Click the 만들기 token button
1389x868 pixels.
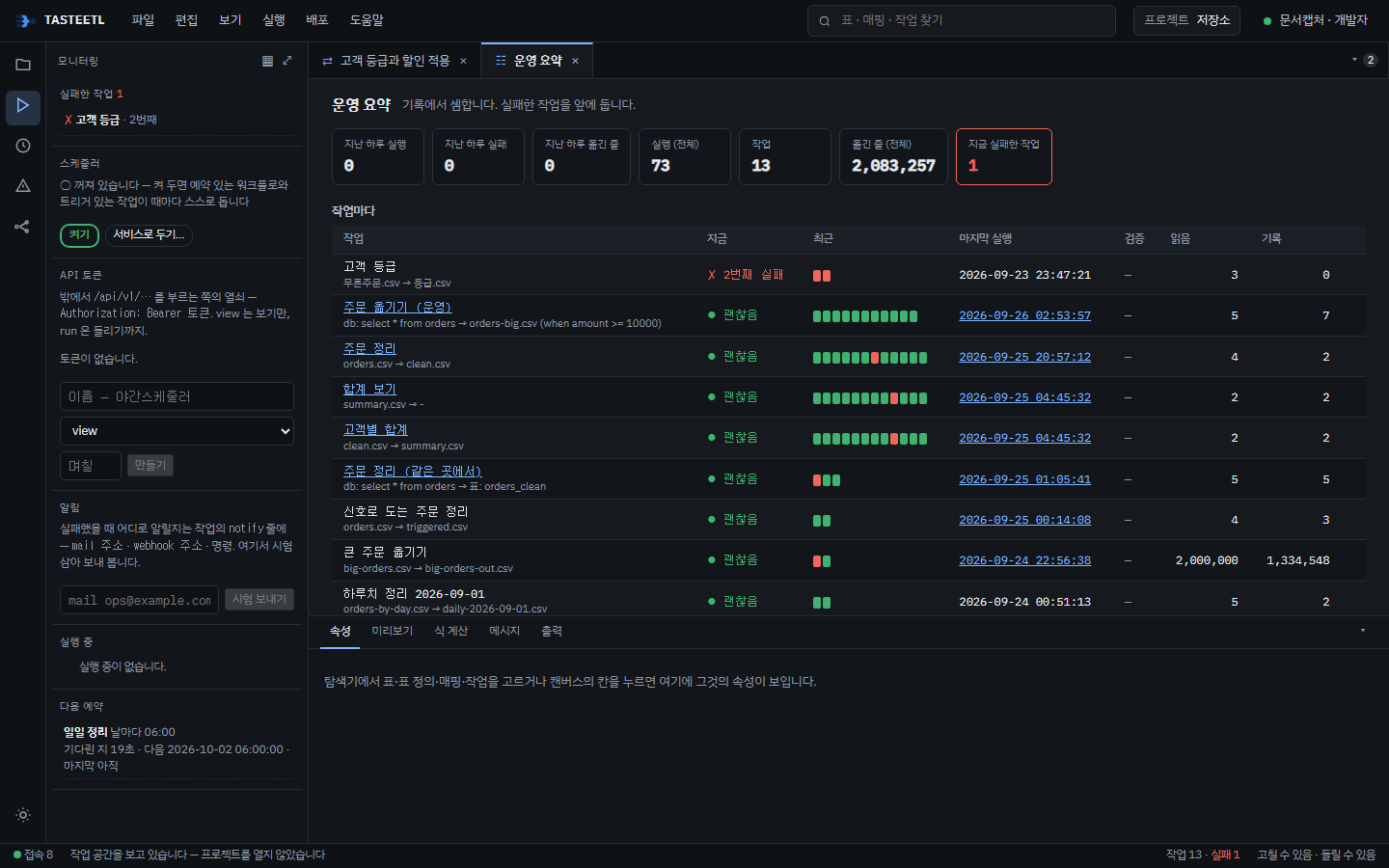pyautogui.click(x=150, y=466)
